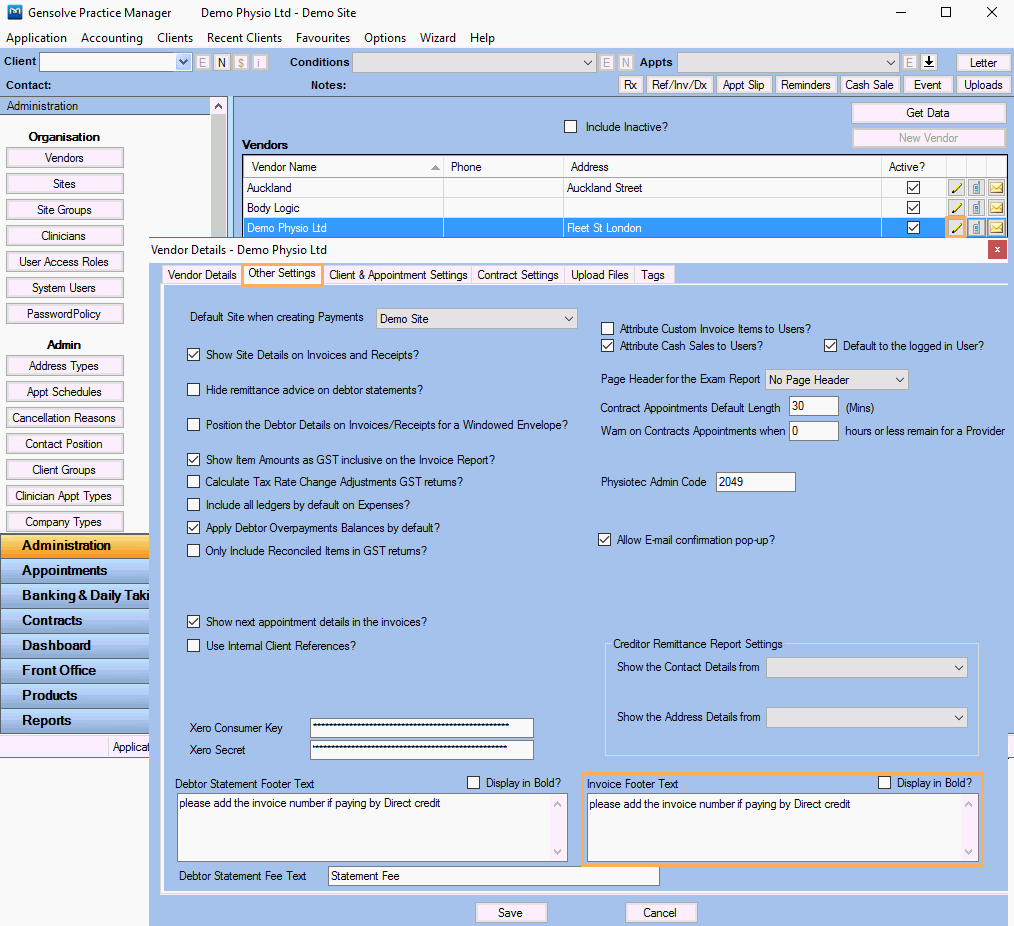Click the E button beside Appts dropdown
Image resolution: width=1014 pixels, height=926 pixels.
[x=909, y=62]
